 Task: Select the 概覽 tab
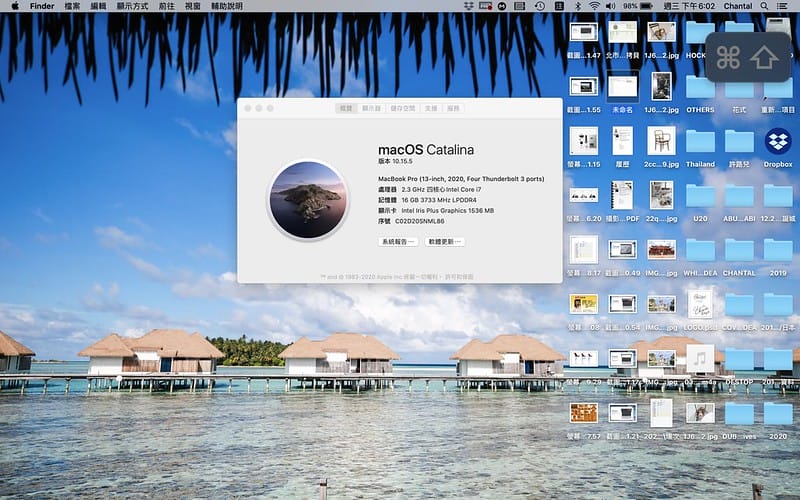click(x=346, y=108)
